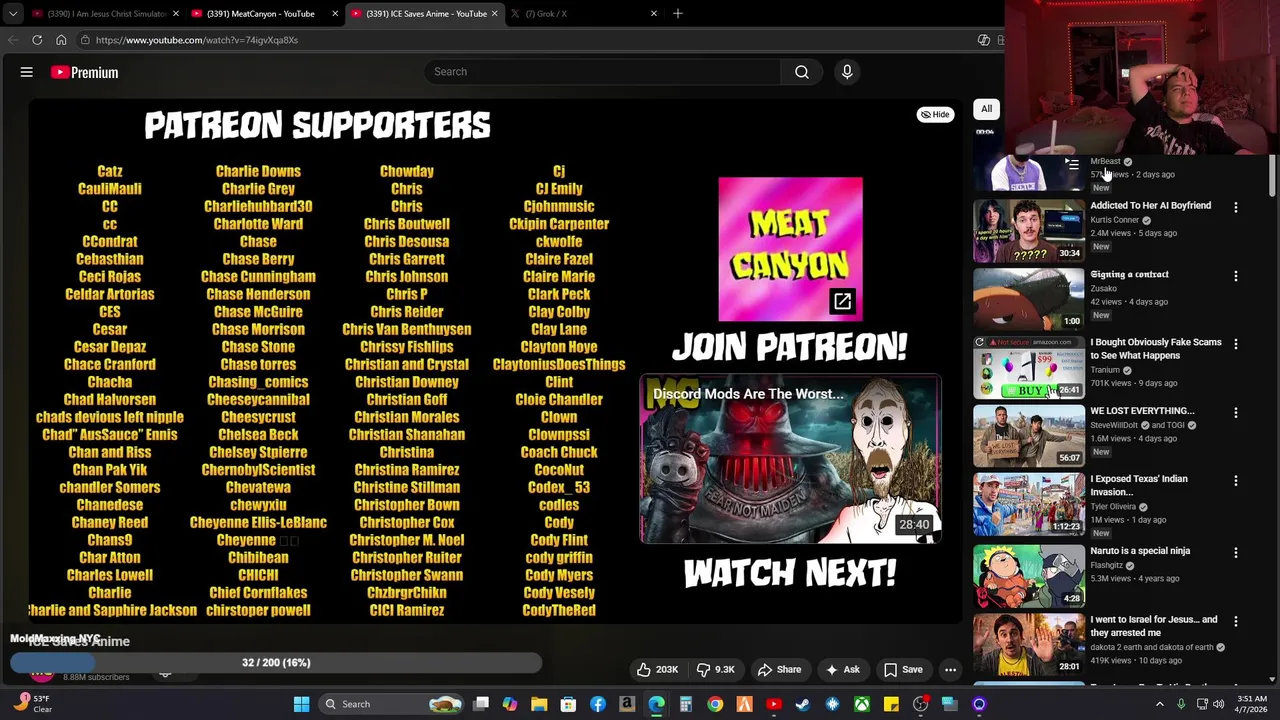Open a new browser tab
Image resolution: width=1280 pixels, height=720 pixels.
678,13
